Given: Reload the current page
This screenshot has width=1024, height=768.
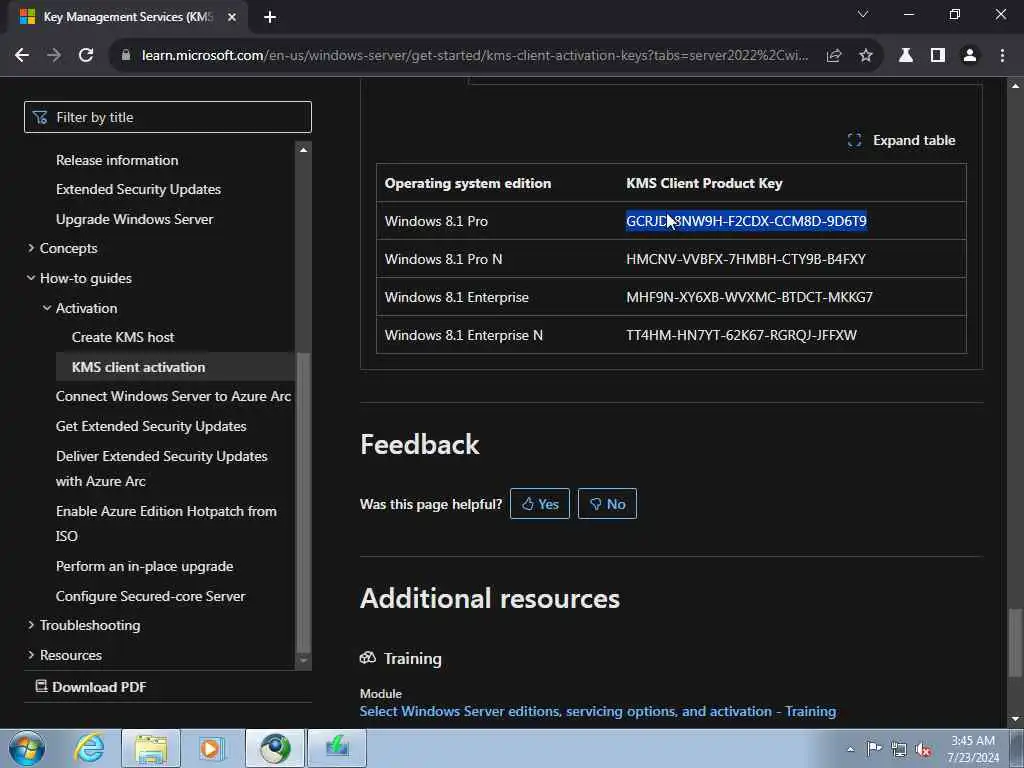Looking at the screenshot, I should coord(86,56).
